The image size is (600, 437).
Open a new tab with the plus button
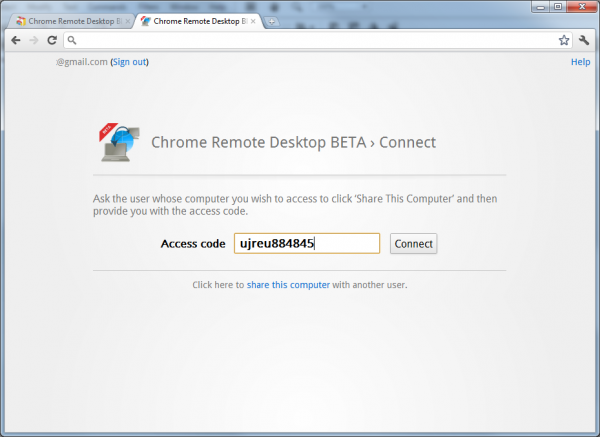pos(271,22)
